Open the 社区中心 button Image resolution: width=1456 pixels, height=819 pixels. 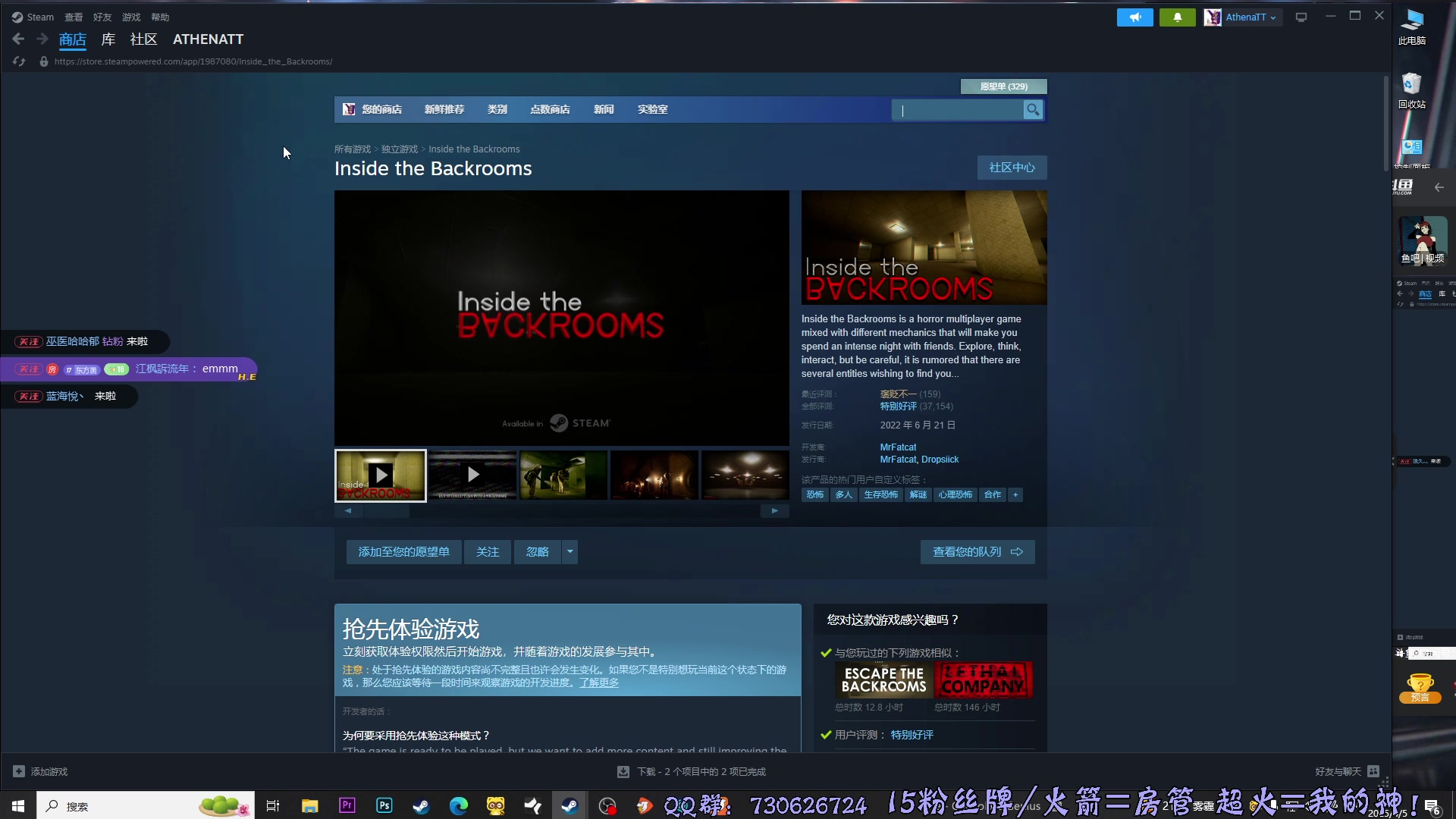pyautogui.click(x=1012, y=168)
